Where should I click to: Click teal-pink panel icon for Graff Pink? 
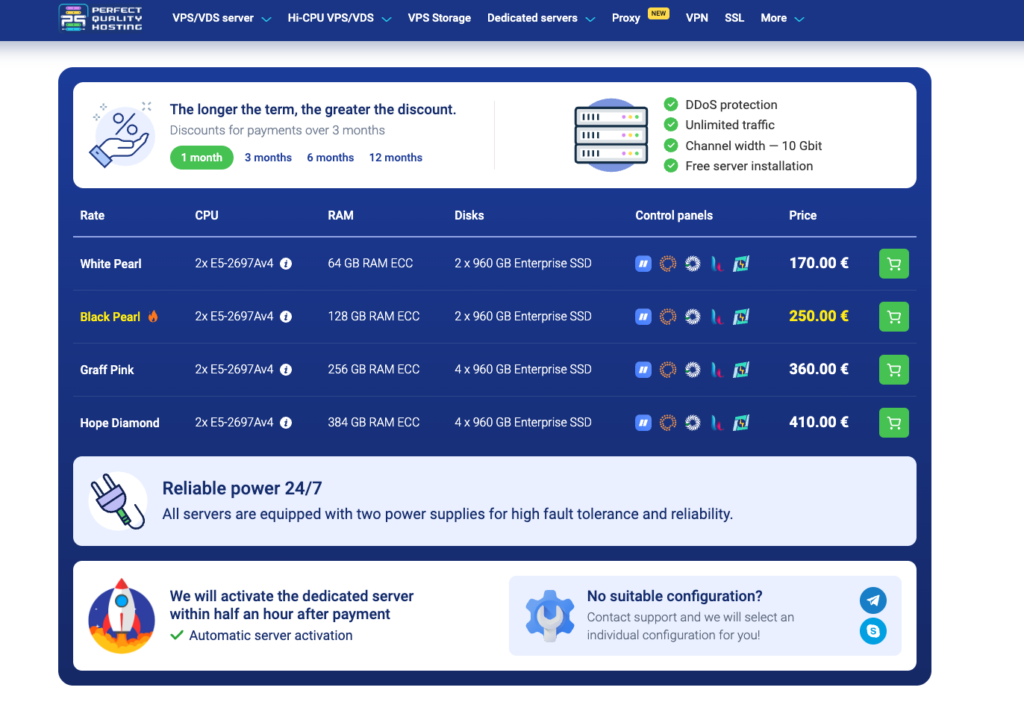(x=717, y=370)
